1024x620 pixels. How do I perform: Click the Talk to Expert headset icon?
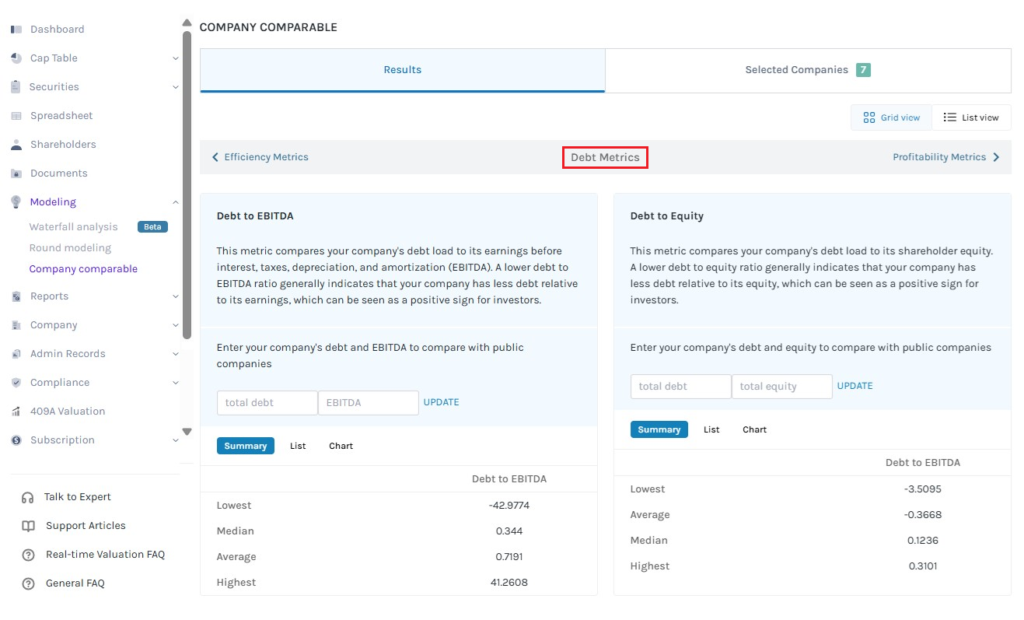[27, 497]
